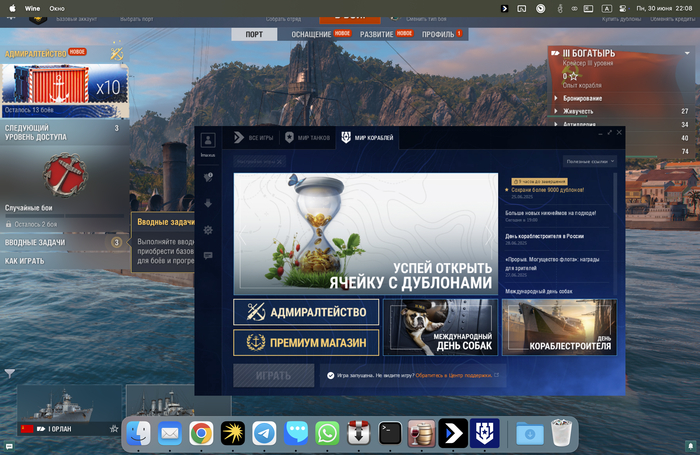Open the x10 container Admiralty banner

coord(65,90)
